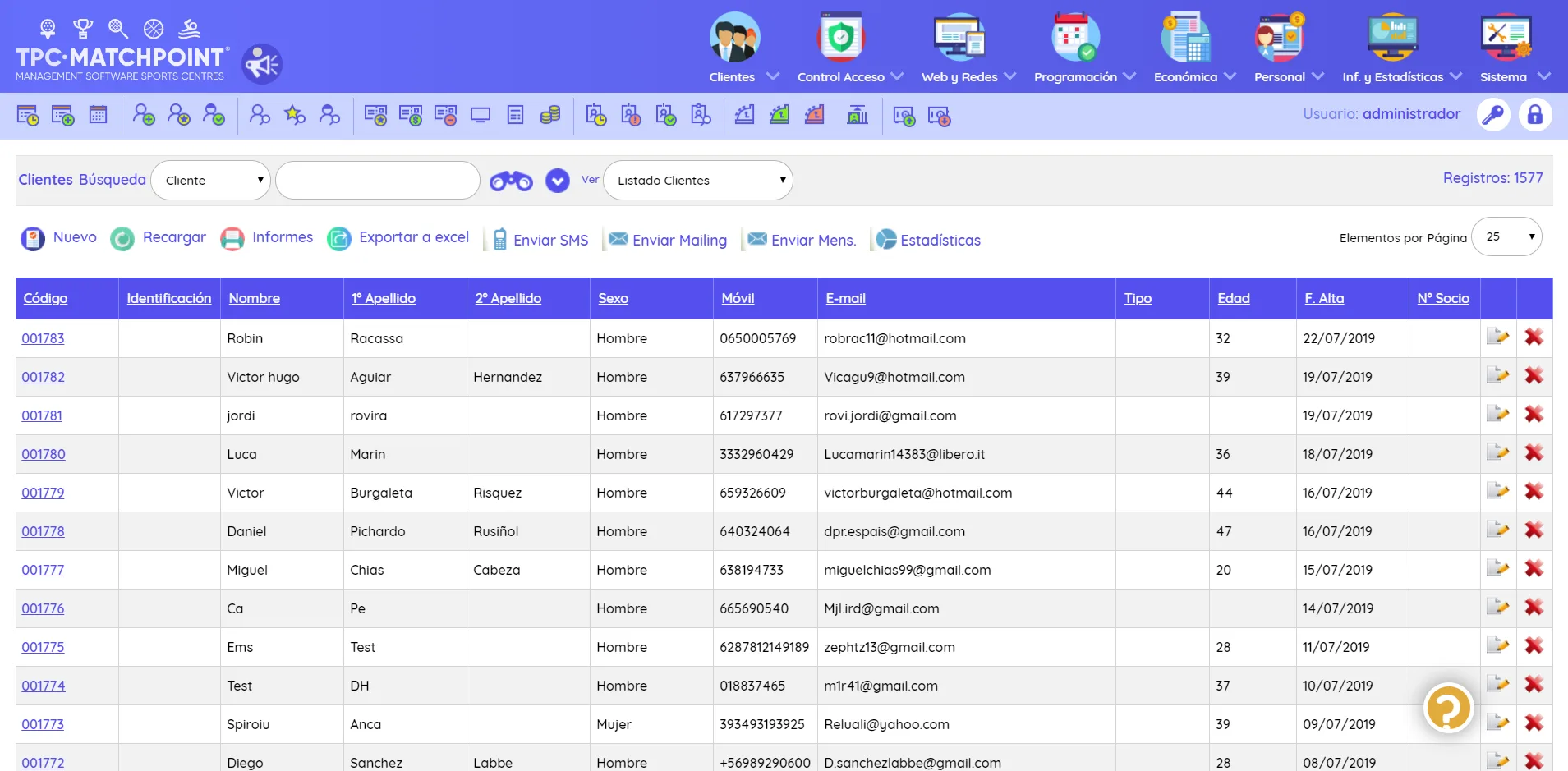Click the banknote with red down arrow icon

tap(939, 116)
